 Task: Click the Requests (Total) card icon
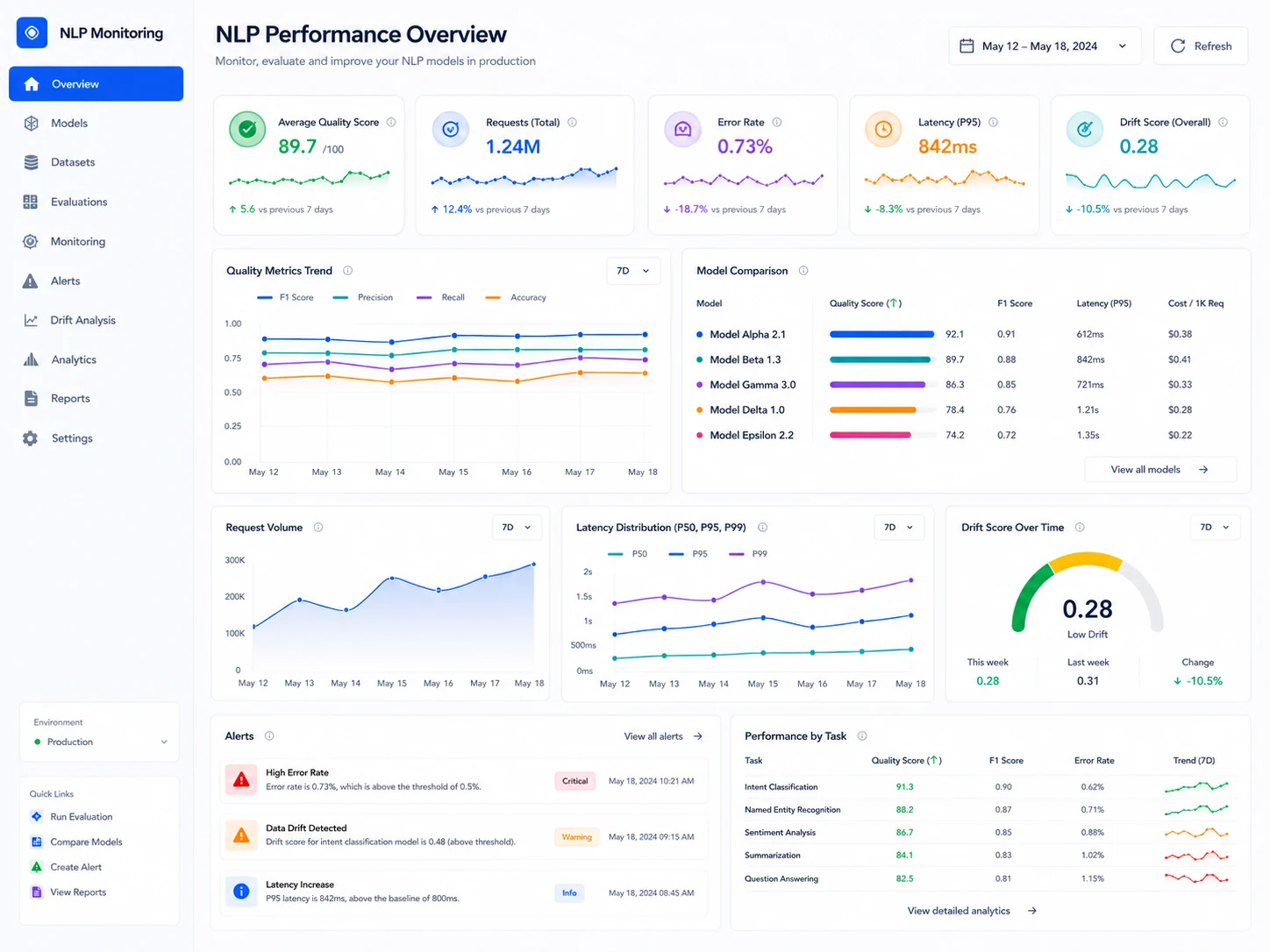tap(451, 130)
